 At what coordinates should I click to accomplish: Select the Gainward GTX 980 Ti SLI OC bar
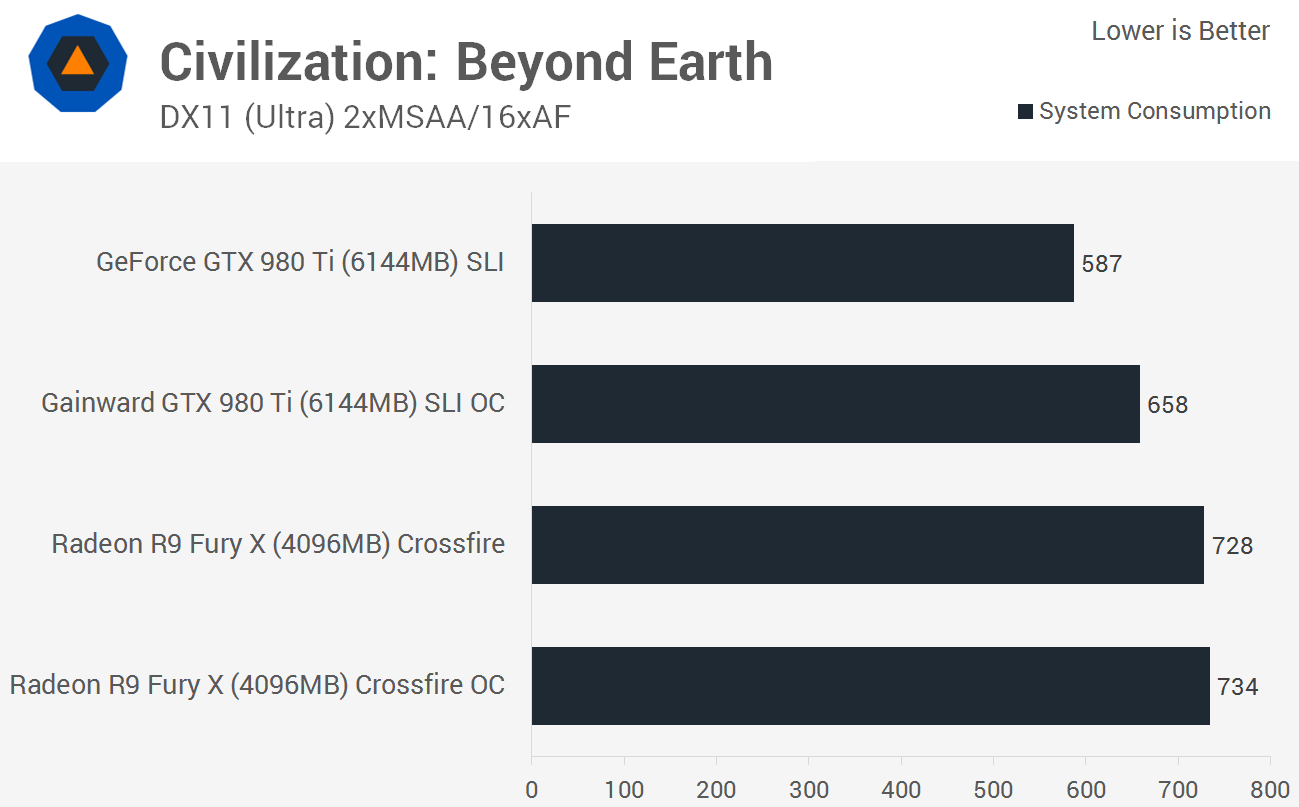click(x=835, y=404)
